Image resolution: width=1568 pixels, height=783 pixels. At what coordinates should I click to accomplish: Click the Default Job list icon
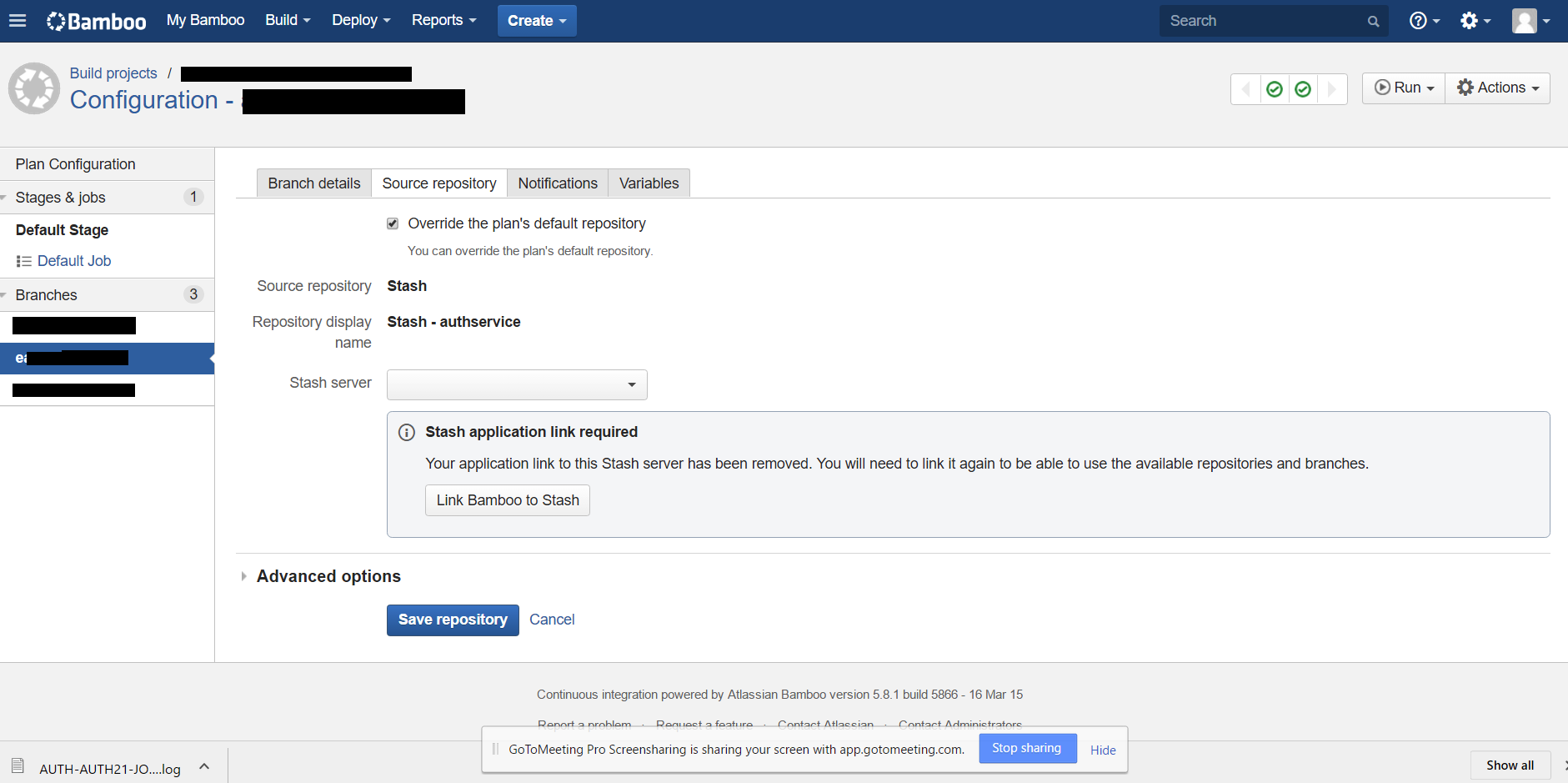(24, 262)
